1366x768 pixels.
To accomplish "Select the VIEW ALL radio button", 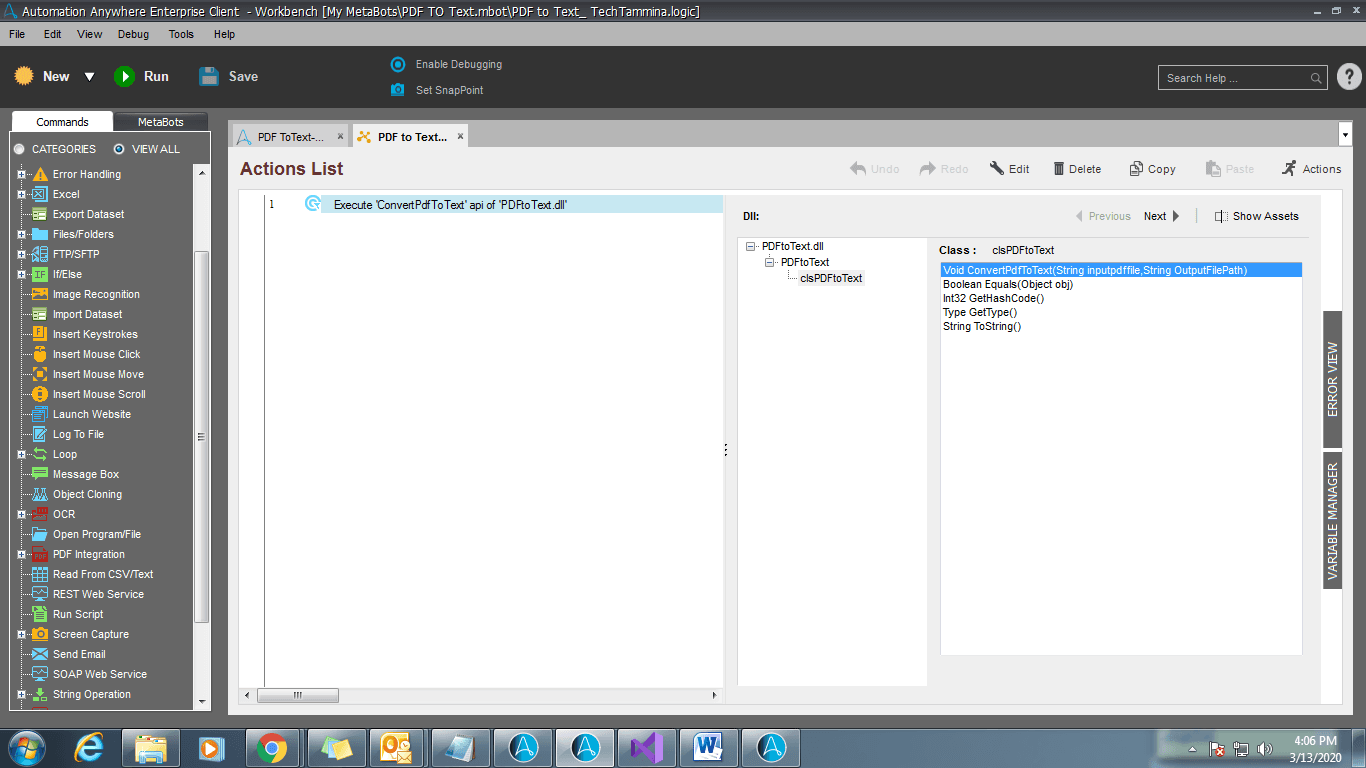I will click(119, 149).
